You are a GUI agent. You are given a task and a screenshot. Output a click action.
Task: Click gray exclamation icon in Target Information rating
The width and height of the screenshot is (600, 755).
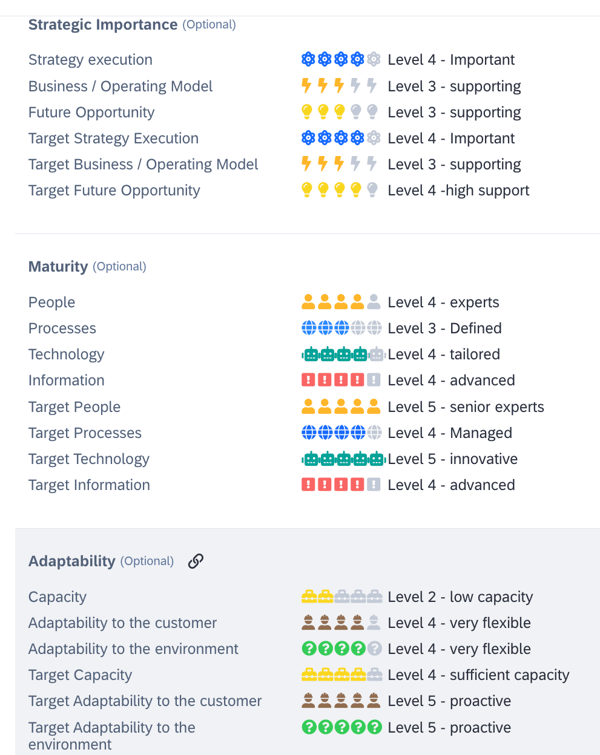[x=374, y=485]
